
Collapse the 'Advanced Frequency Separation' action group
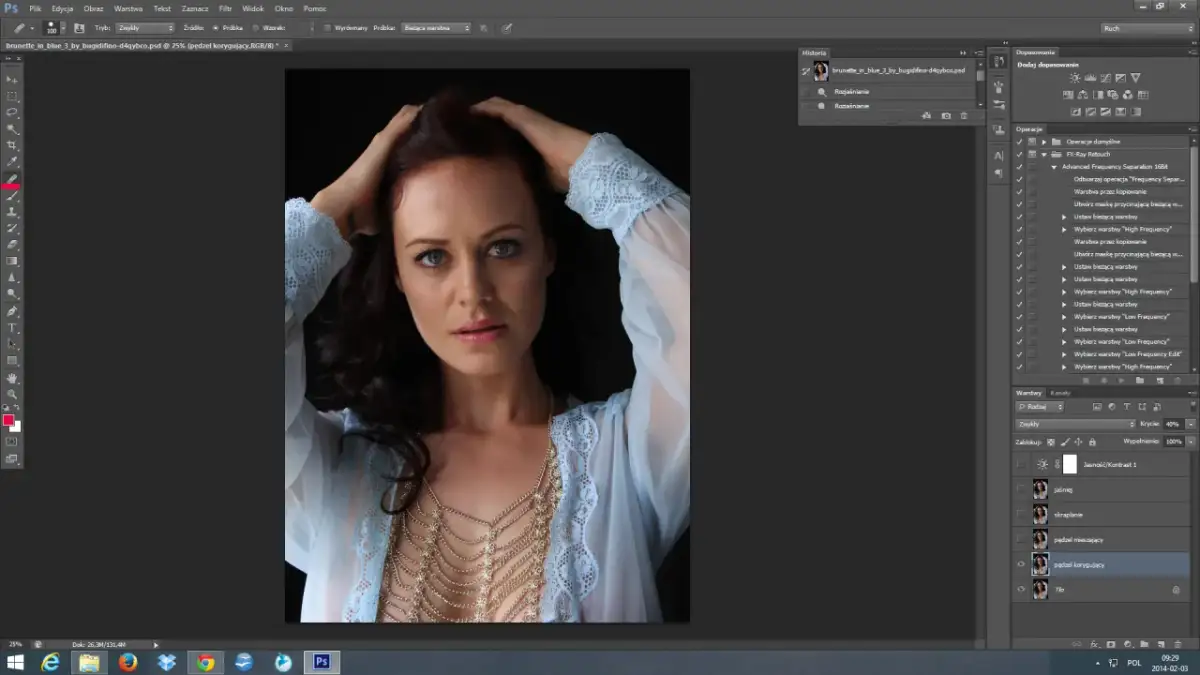[x=1052, y=167]
